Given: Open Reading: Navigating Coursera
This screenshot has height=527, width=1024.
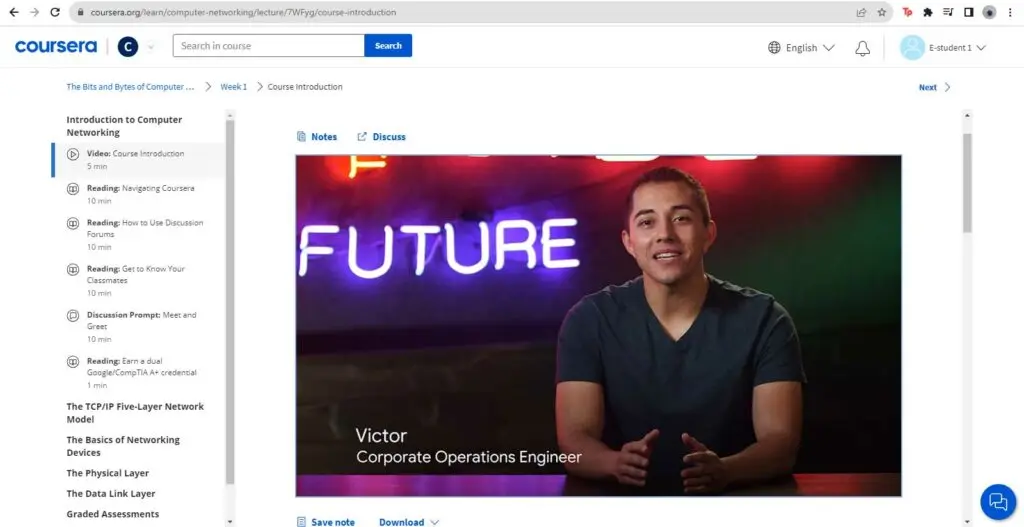Looking at the screenshot, I should coord(138,194).
